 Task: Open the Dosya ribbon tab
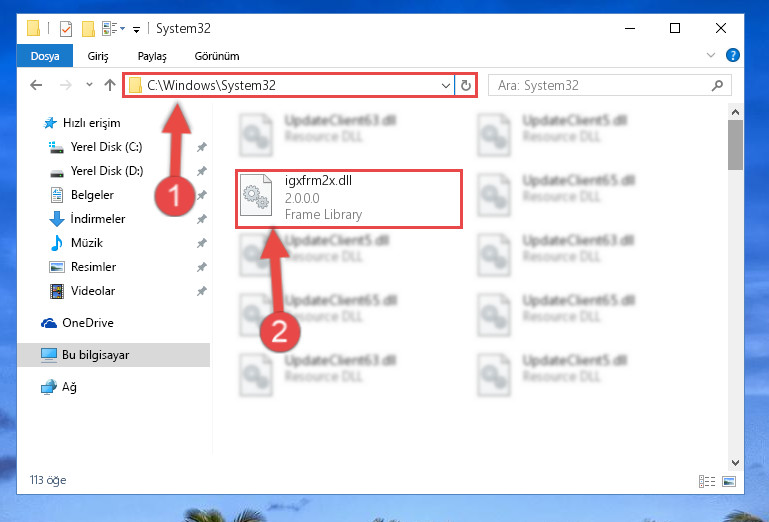(x=45, y=56)
